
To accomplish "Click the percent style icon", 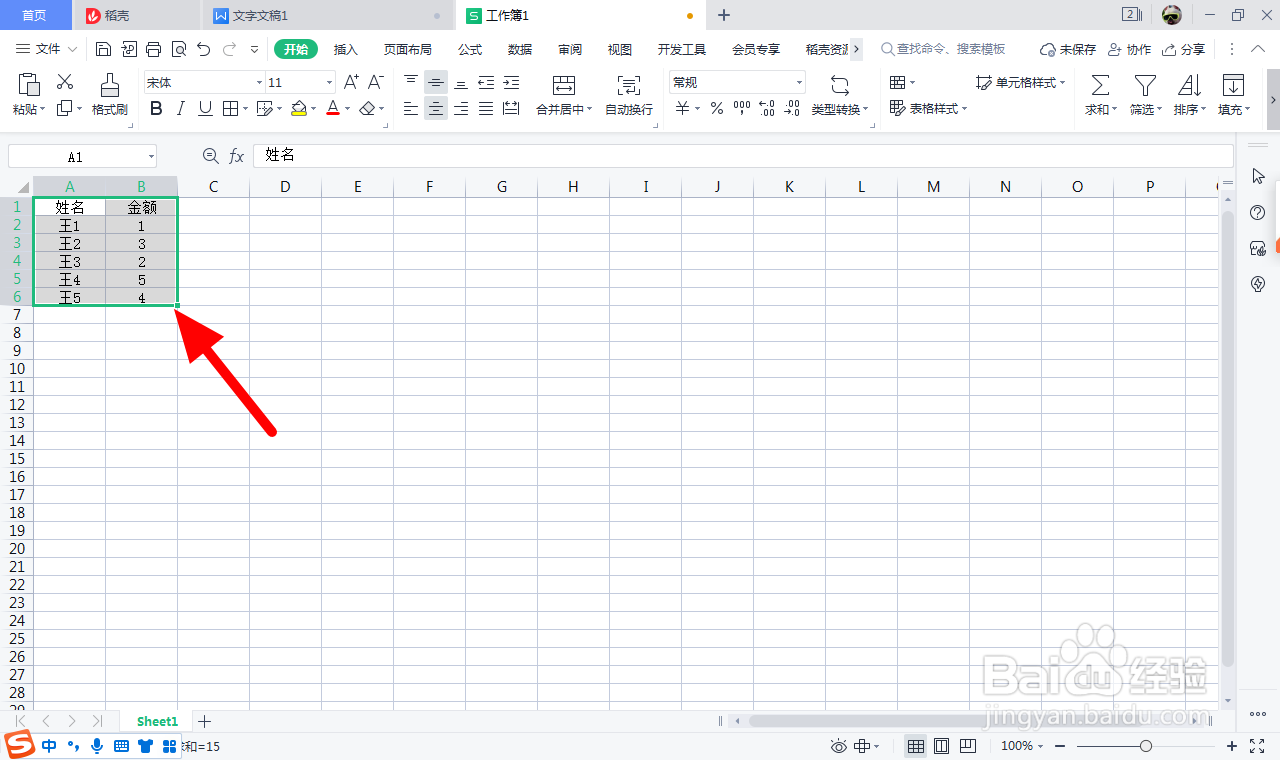I will coord(717,108).
